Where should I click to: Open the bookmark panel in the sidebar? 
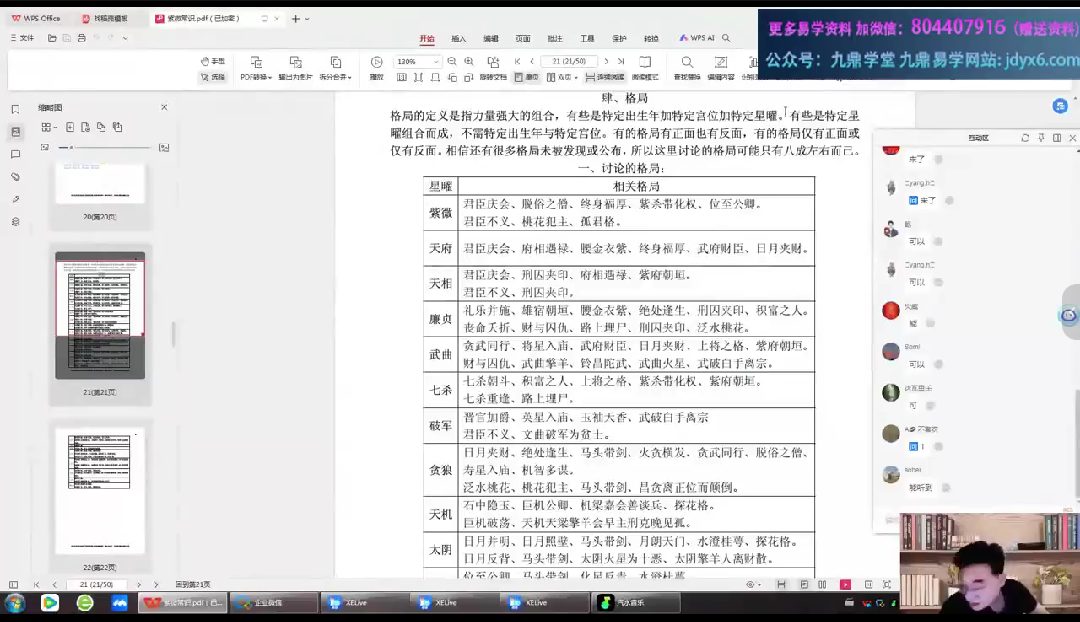pyautogui.click(x=15, y=109)
